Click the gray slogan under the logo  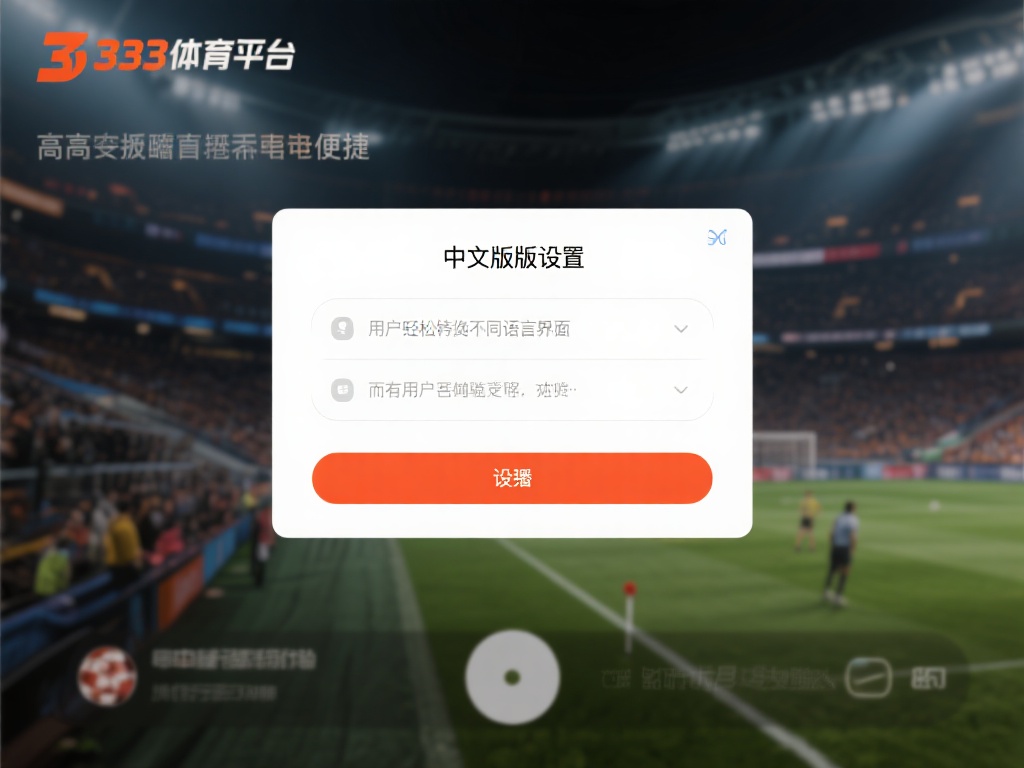(x=203, y=147)
